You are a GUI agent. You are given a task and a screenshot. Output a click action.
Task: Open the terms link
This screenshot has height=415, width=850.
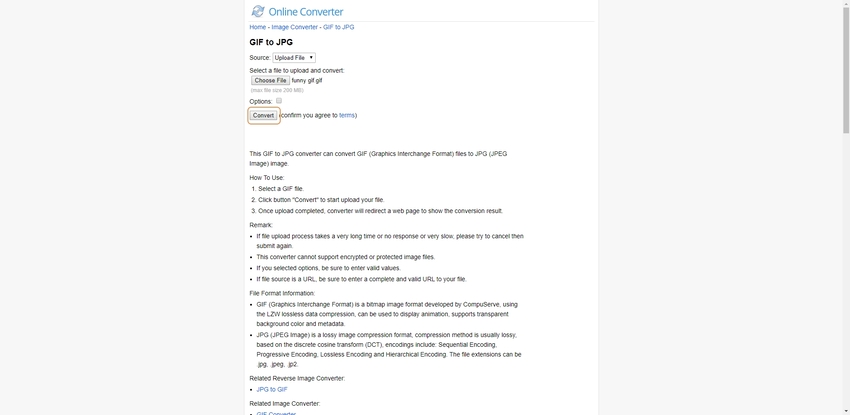tap(347, 115)
